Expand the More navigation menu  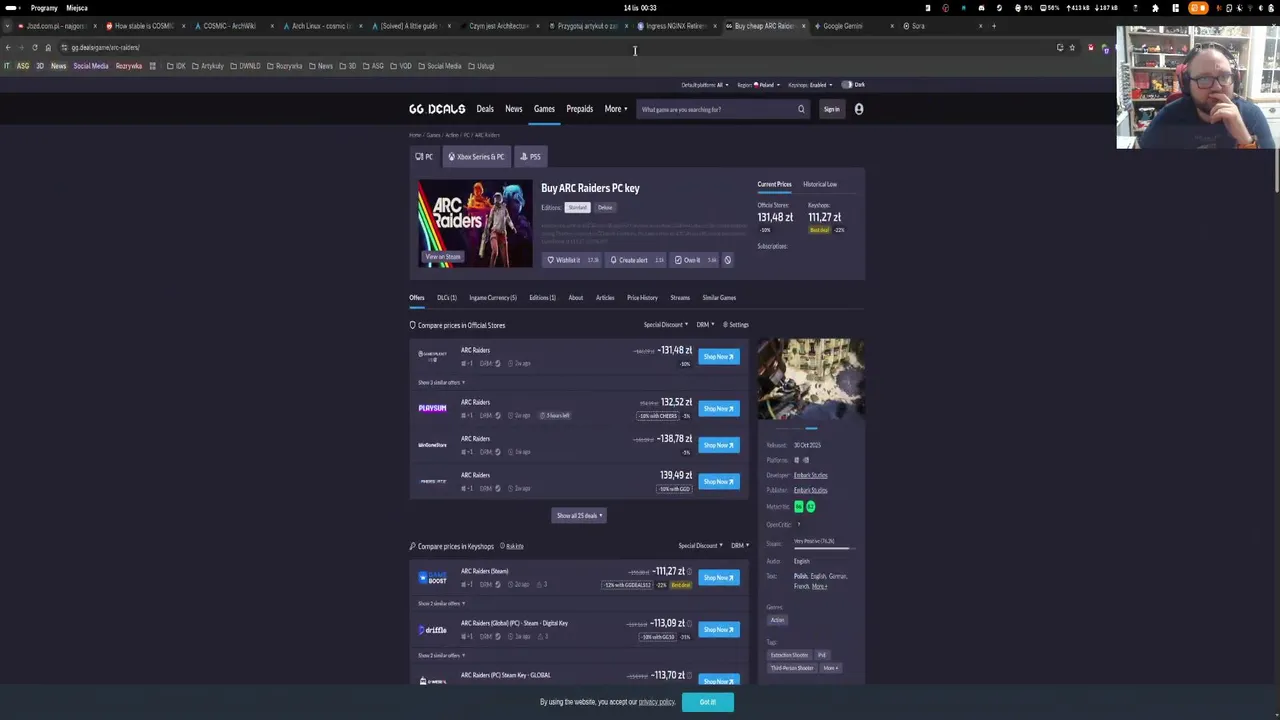[616, 109]
